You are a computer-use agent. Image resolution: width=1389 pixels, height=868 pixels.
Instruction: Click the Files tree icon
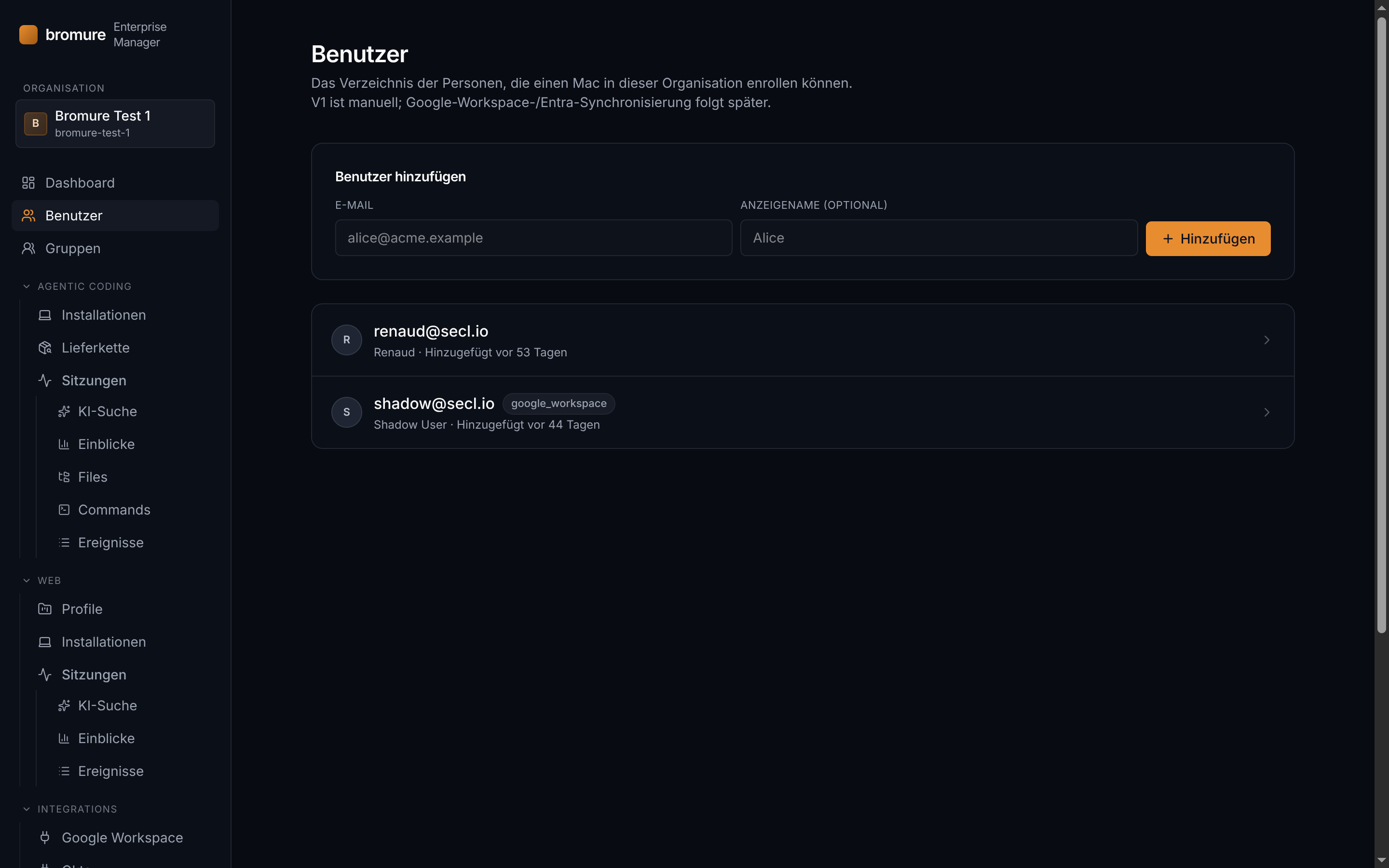(64, 476)
